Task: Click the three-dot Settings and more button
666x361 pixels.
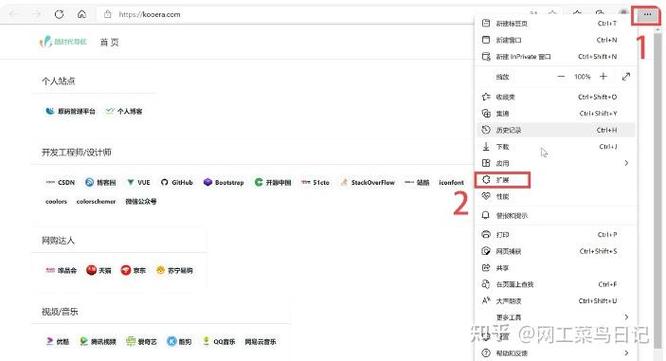Action: click(x=647, y=14)
